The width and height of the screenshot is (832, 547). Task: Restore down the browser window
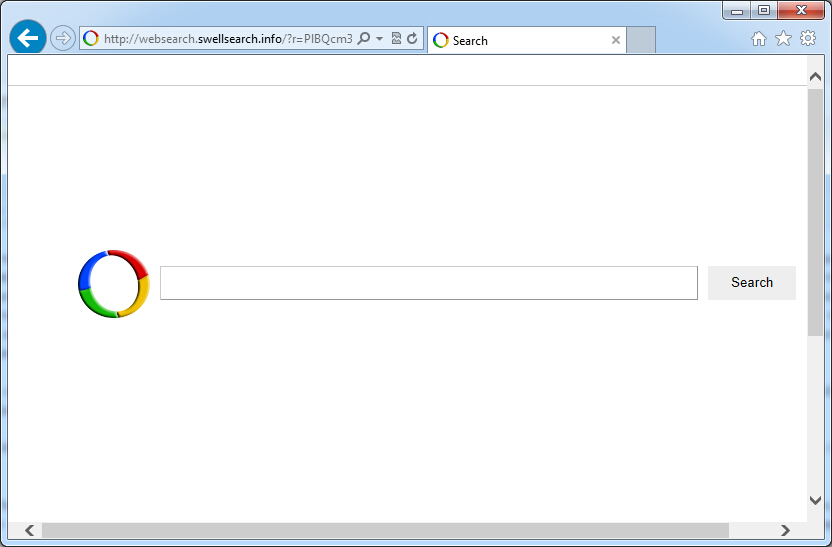click(764, 11)
